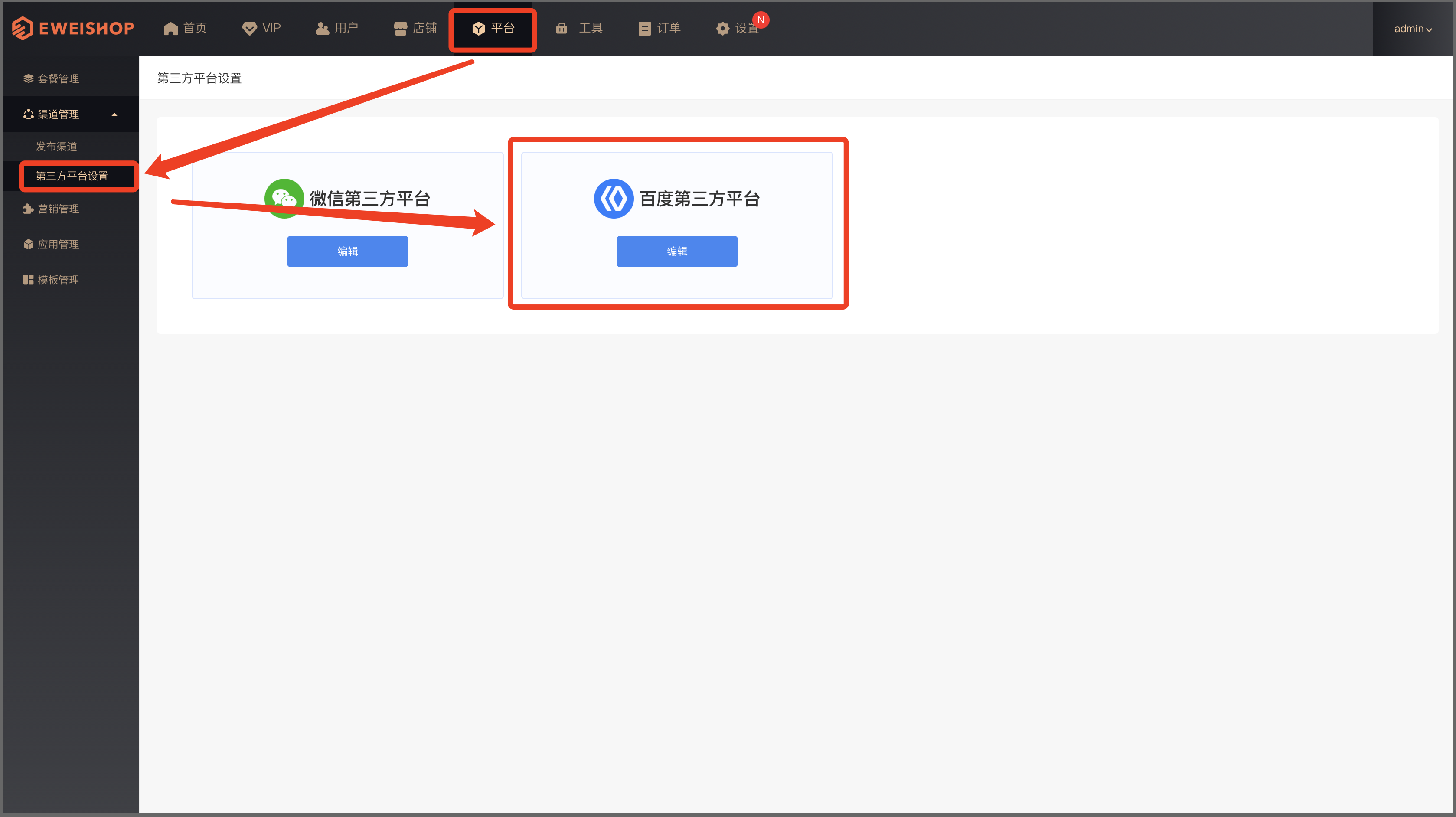Image resolution: width=1456 pixels, height=817 pixels.
Task: Open the admin account dropdown
Action: tap(1413, 29)
